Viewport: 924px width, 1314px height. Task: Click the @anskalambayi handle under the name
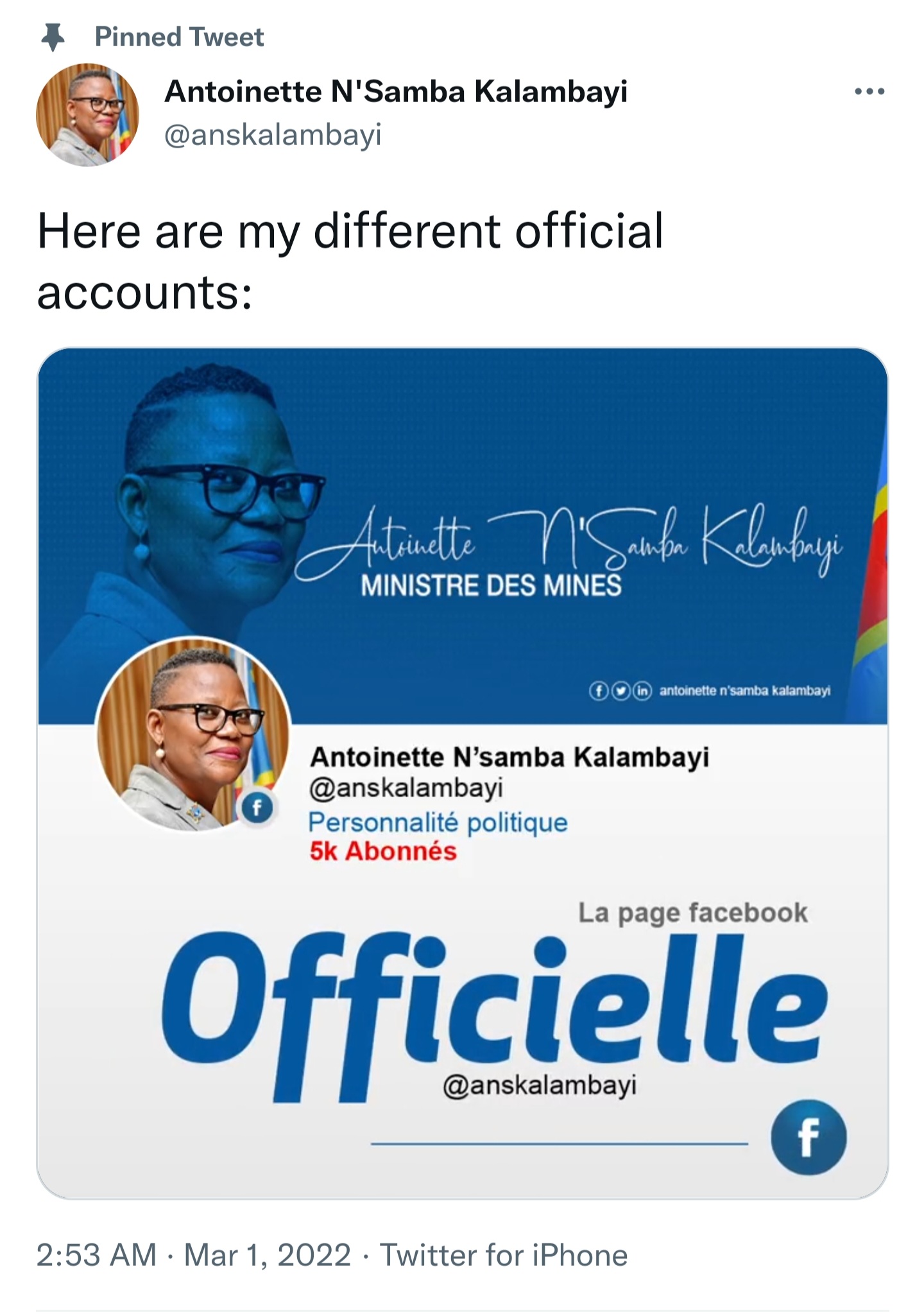pos(273,135)
